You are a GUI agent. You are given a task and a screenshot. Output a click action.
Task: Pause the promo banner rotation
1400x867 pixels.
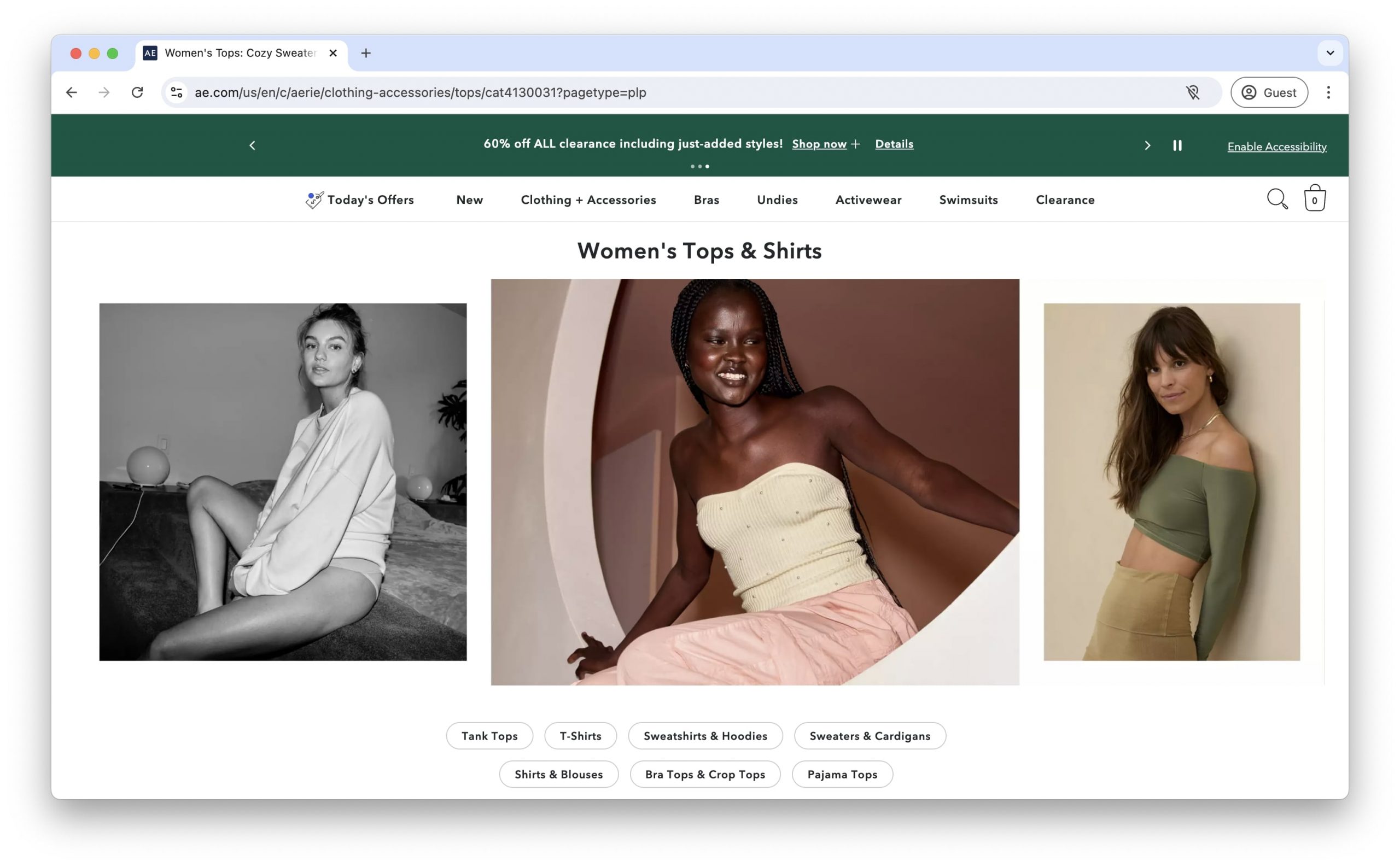[x=1177, y=145]
